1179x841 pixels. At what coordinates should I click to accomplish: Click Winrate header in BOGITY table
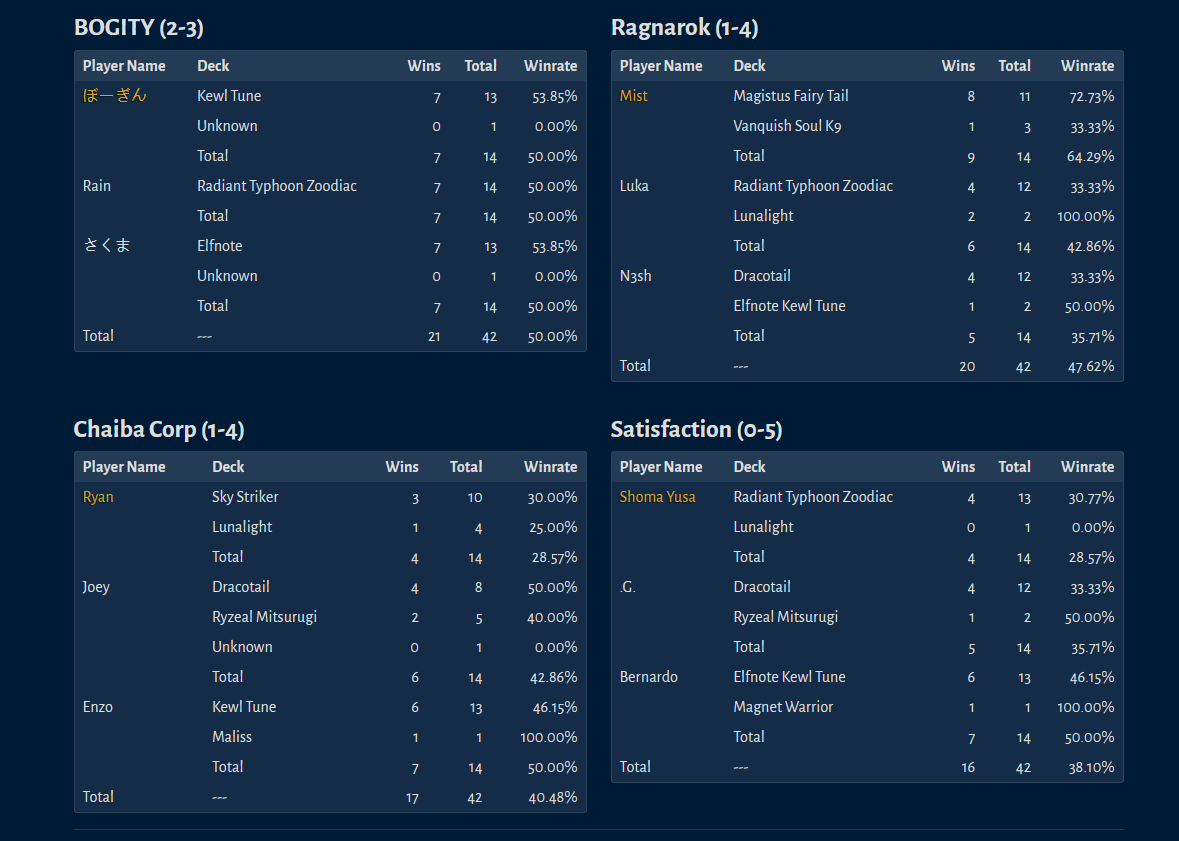pos(550,65)
